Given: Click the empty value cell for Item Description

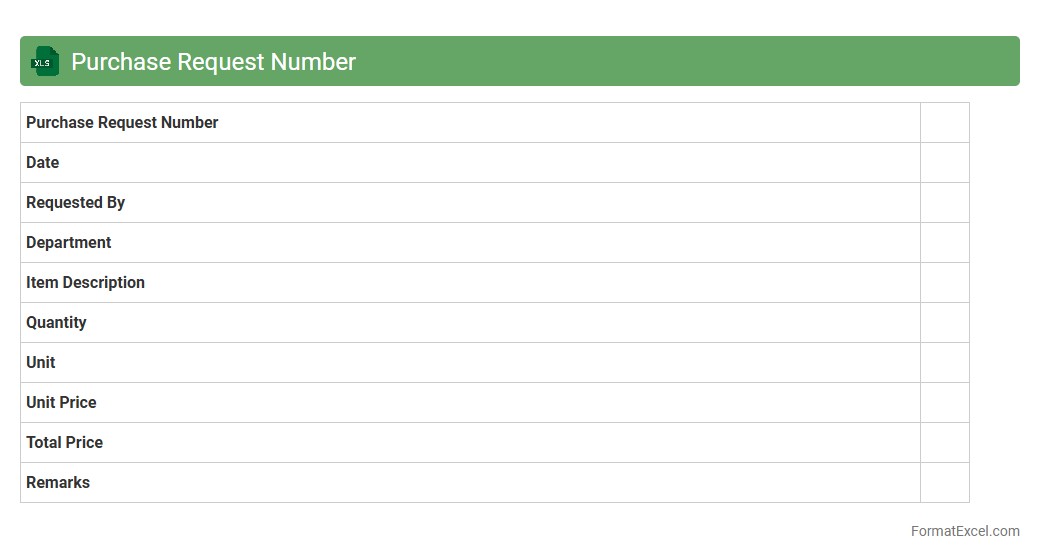Looking at the screenshot, I should click(944, 282).
